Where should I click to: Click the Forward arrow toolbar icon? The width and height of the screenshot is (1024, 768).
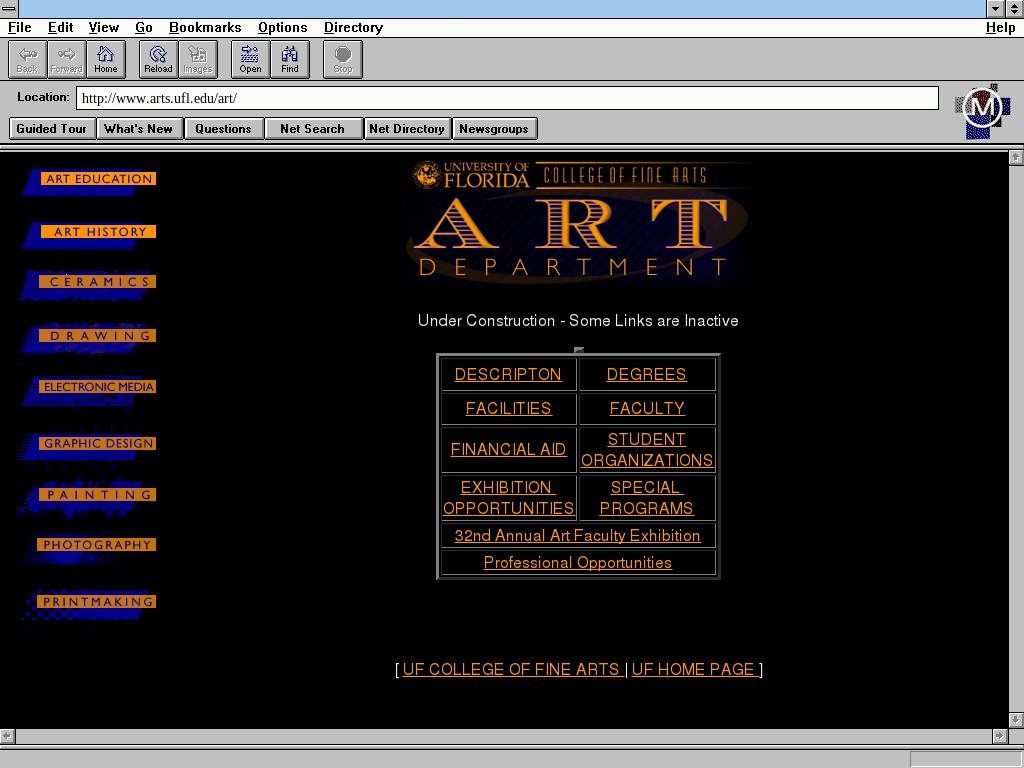[66, 59]
